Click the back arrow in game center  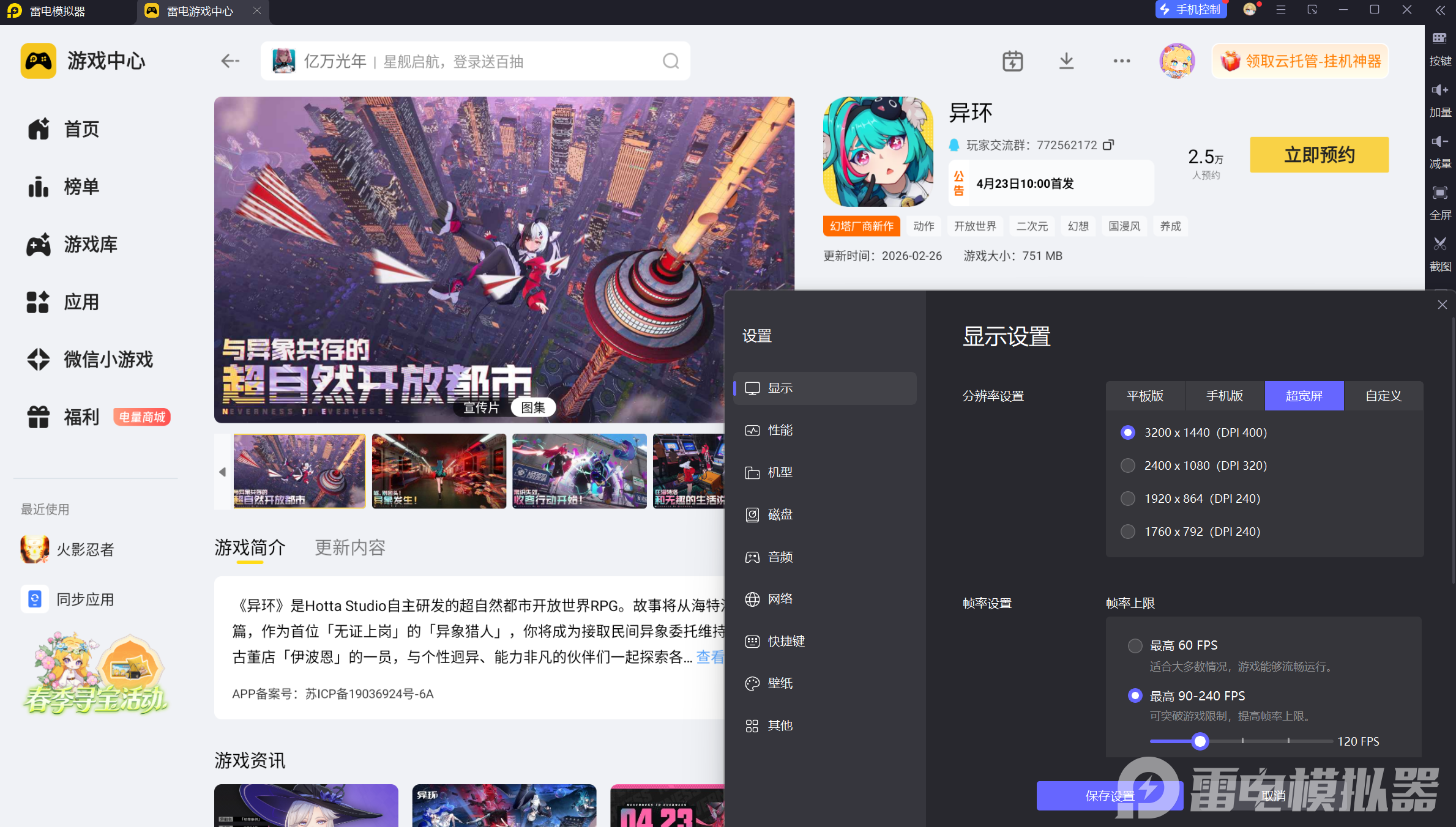coord(230,61)
